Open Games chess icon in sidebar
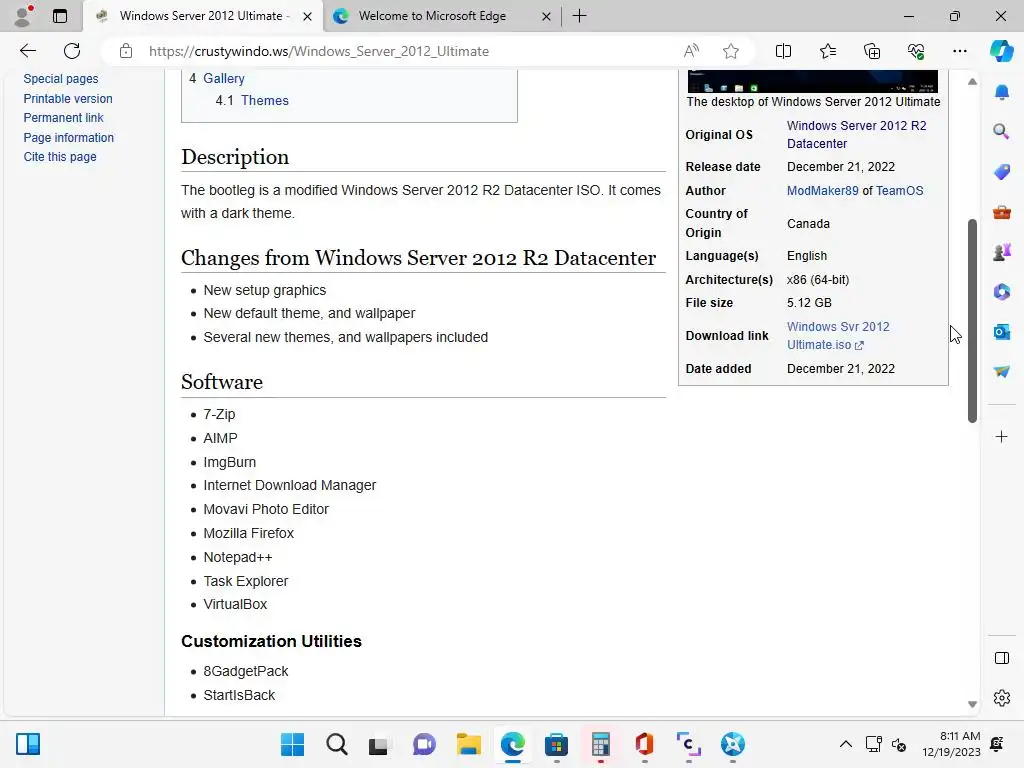The image size is (1024, 768). click(x=1002, y=252)
